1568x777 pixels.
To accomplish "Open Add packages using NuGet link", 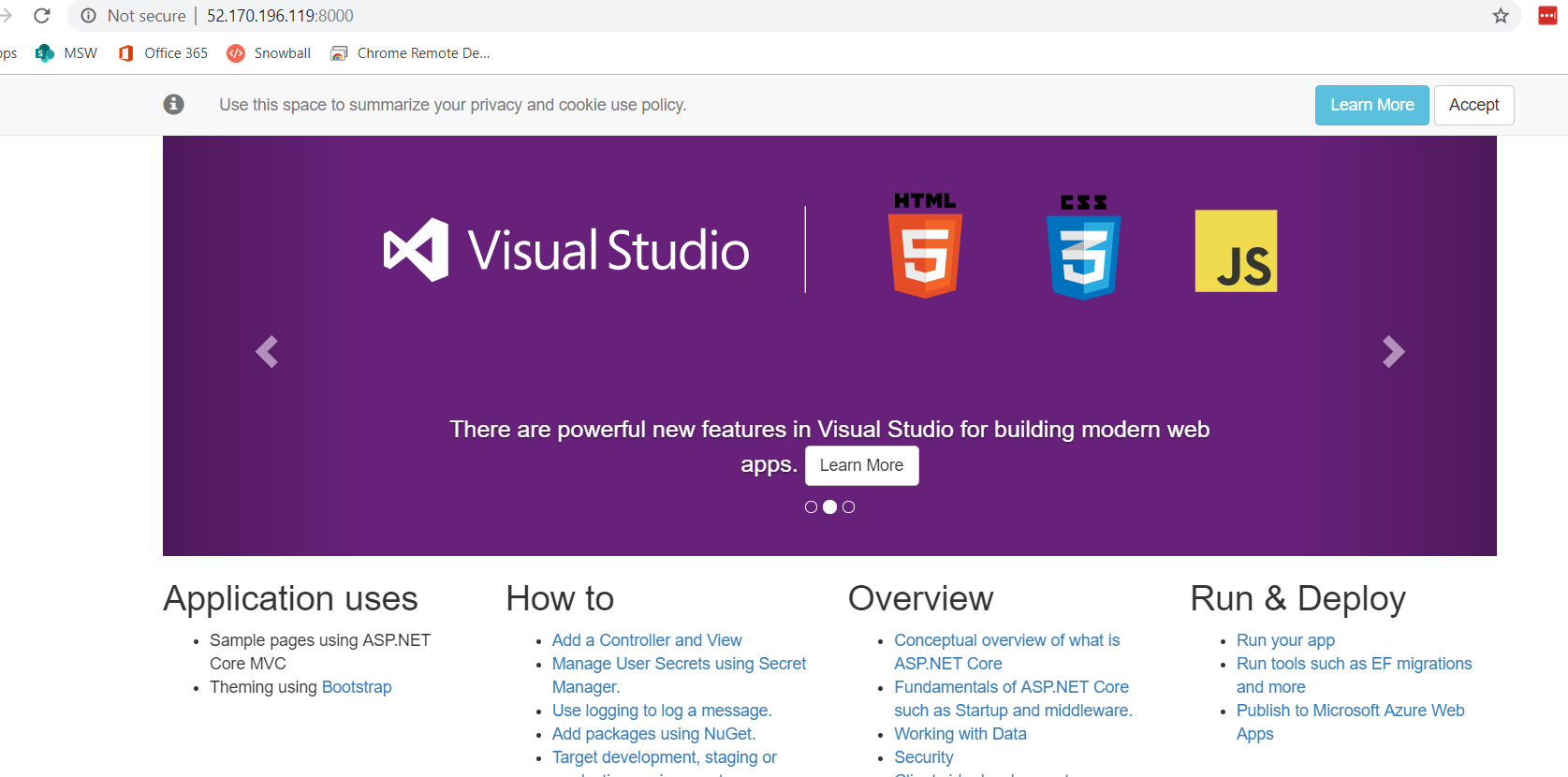I will (653, 734).
